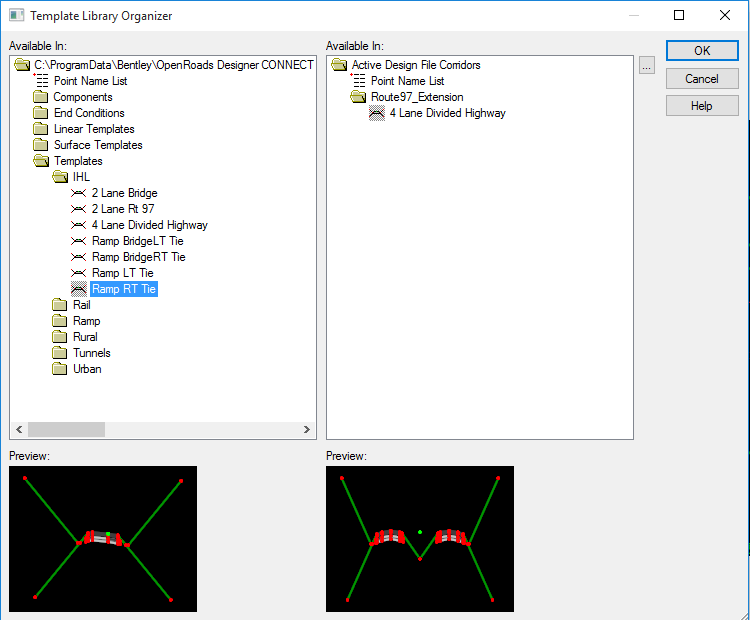Select Ramp BridgeRT Tie label
The width and height of the screenshot is (750, 620).
click(x=139, y=257)
